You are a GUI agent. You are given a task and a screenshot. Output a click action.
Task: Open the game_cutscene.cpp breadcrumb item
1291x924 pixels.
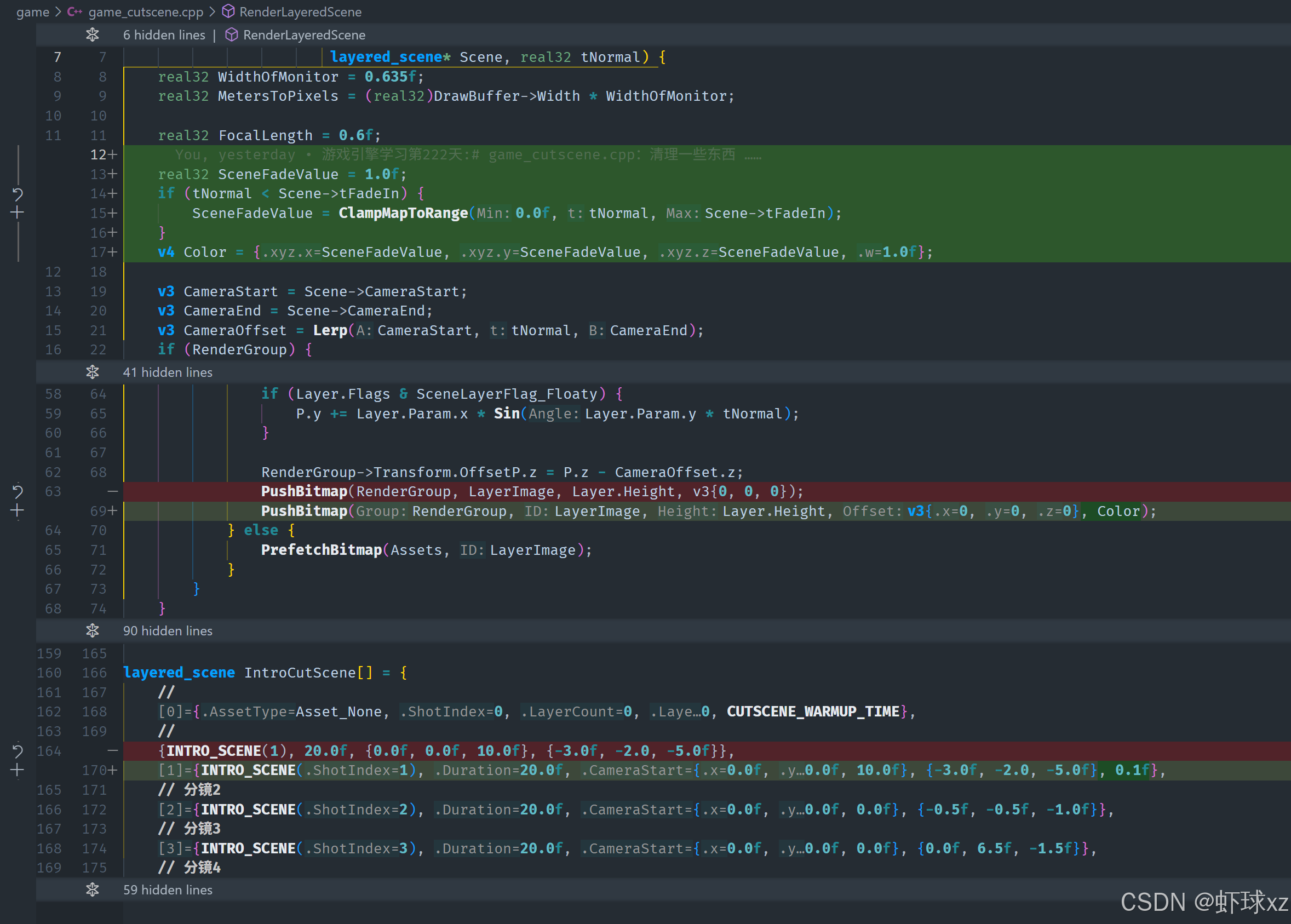(146, 12)
